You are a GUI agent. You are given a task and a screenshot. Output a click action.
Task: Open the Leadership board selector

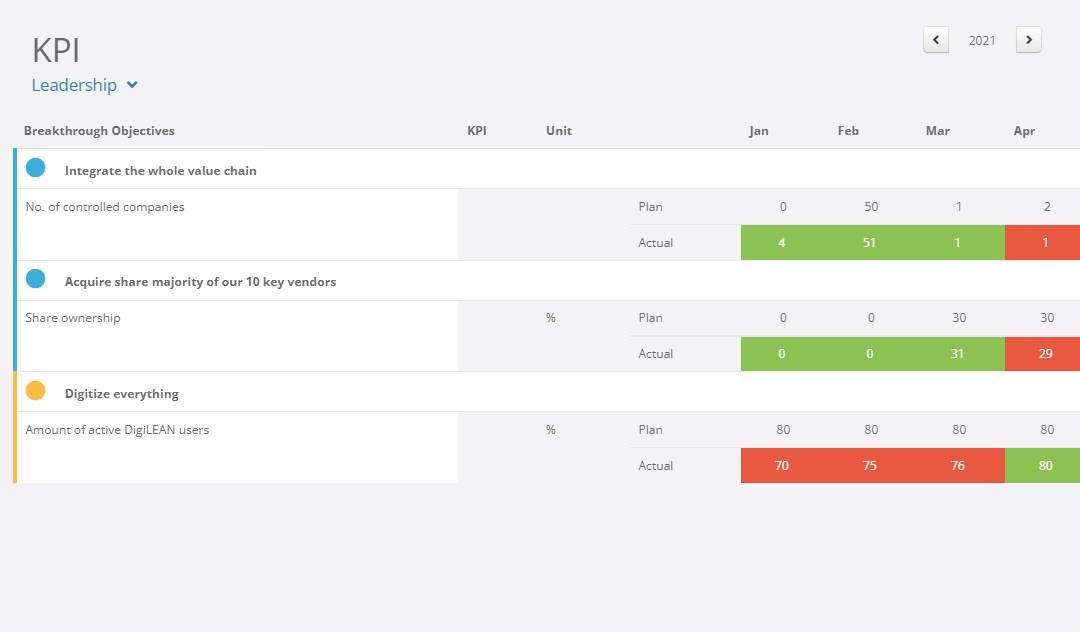pyautogui.click(x=75, y=85)
